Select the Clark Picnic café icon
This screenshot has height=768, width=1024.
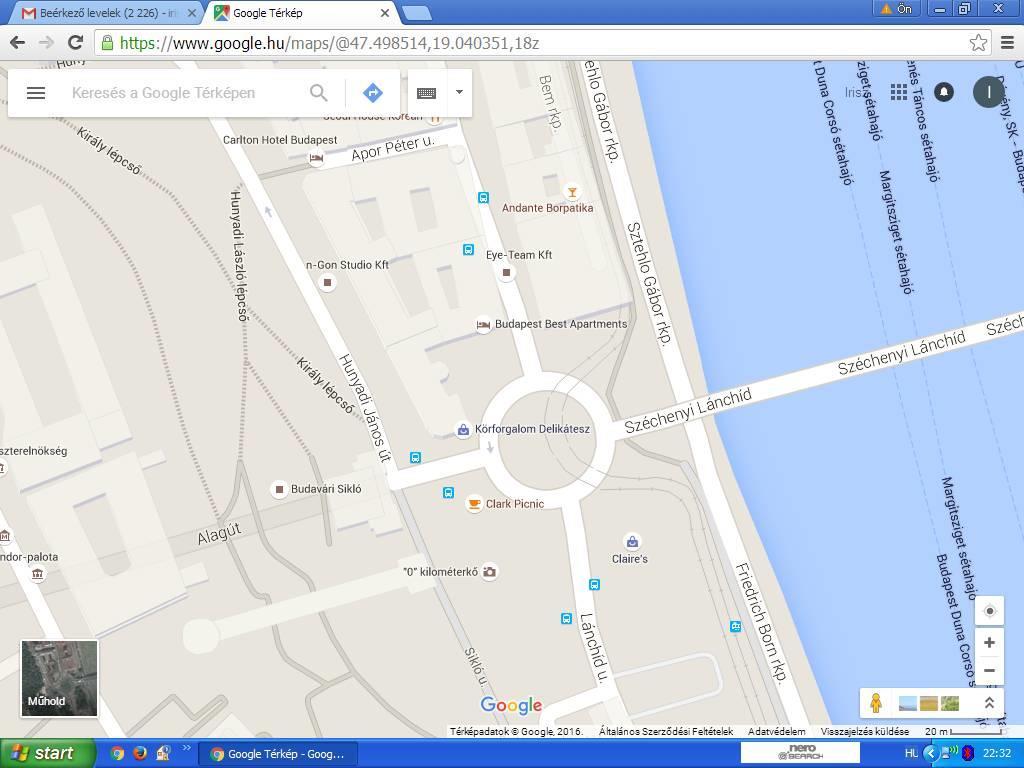click(x=474, y=504)
